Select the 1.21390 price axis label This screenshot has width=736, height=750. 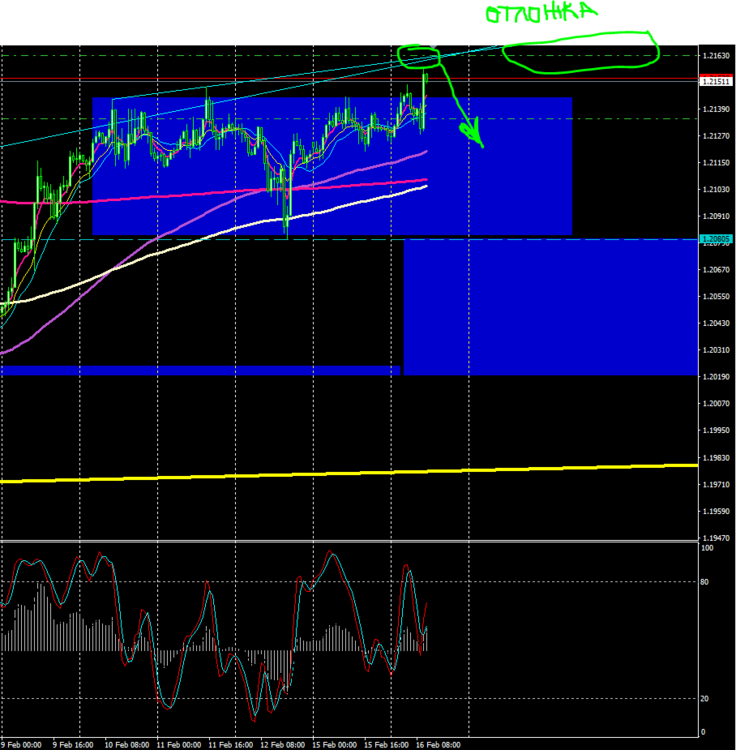coord(716,110)
